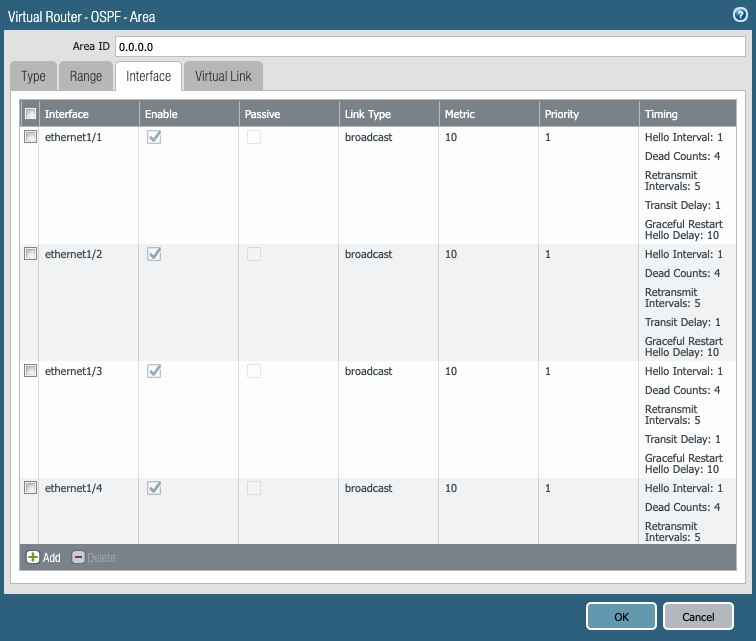This screenshot has height=641, width=756.
Task: Select the ethernet1/4 row checkbox
Action: (x=30, y=488)
